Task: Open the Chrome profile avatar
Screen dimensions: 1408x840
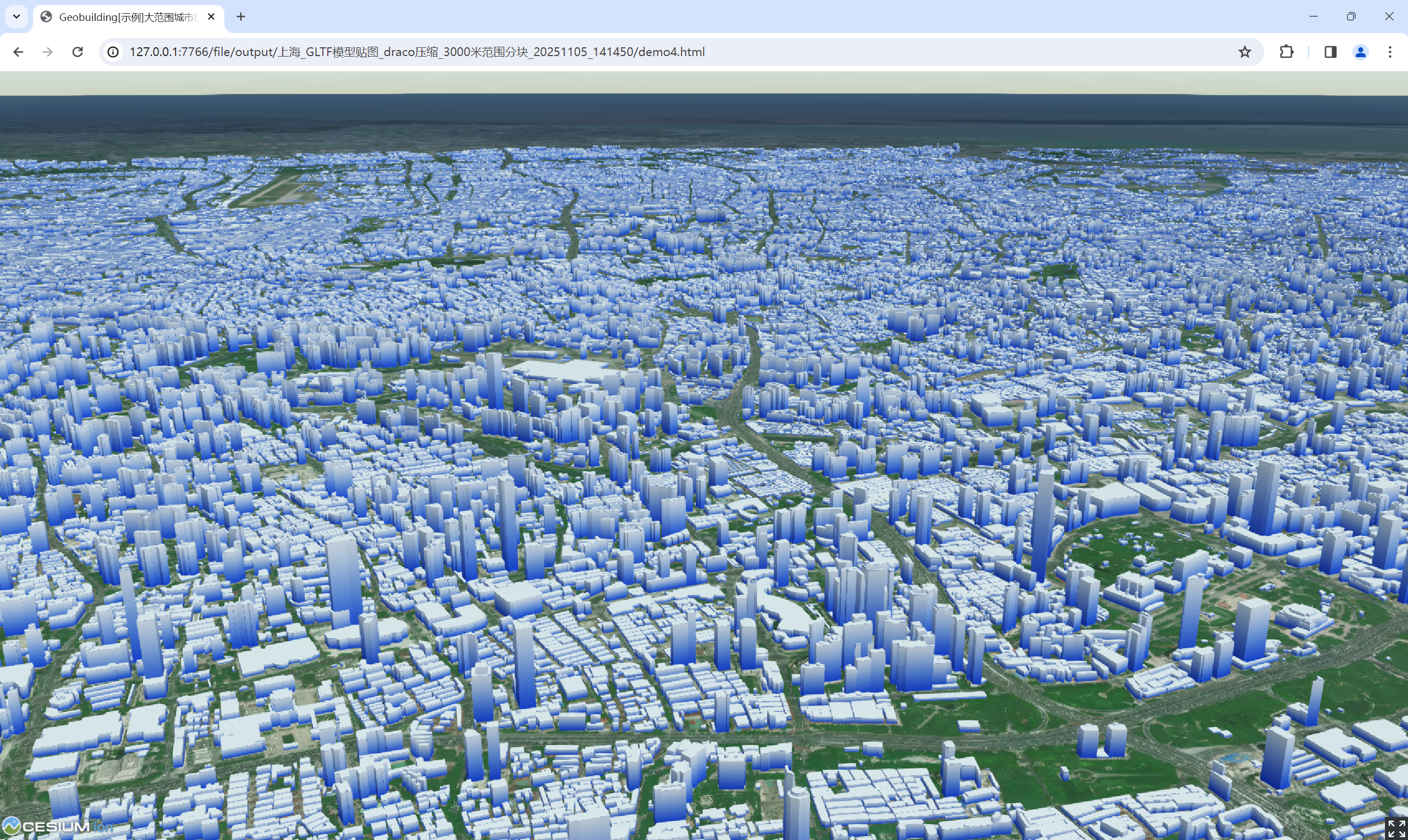Action: [x=1360, y=52]
